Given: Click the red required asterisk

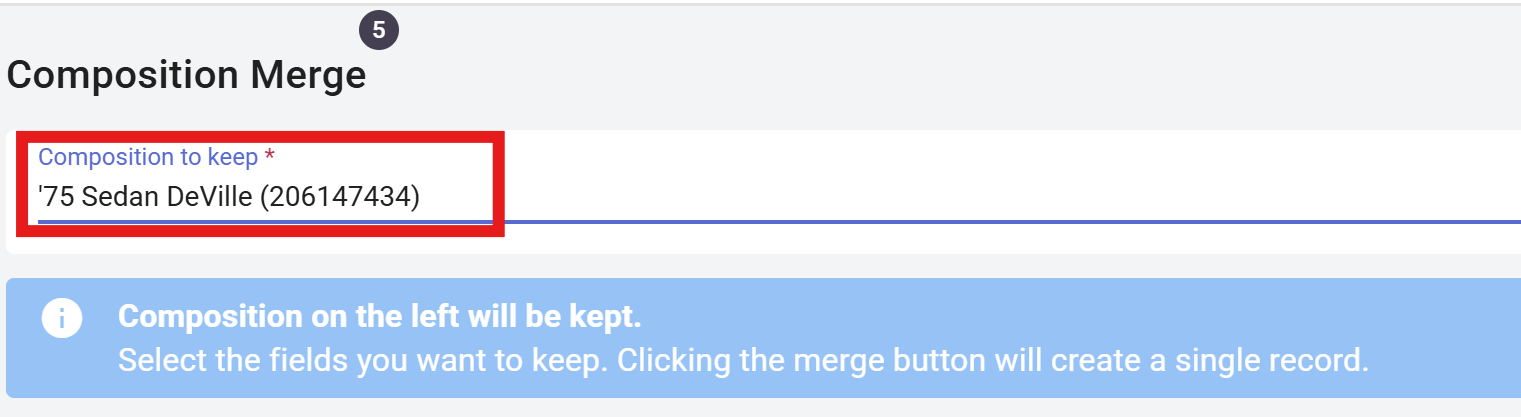Looking at the screenshot, I should click(269, 158).
